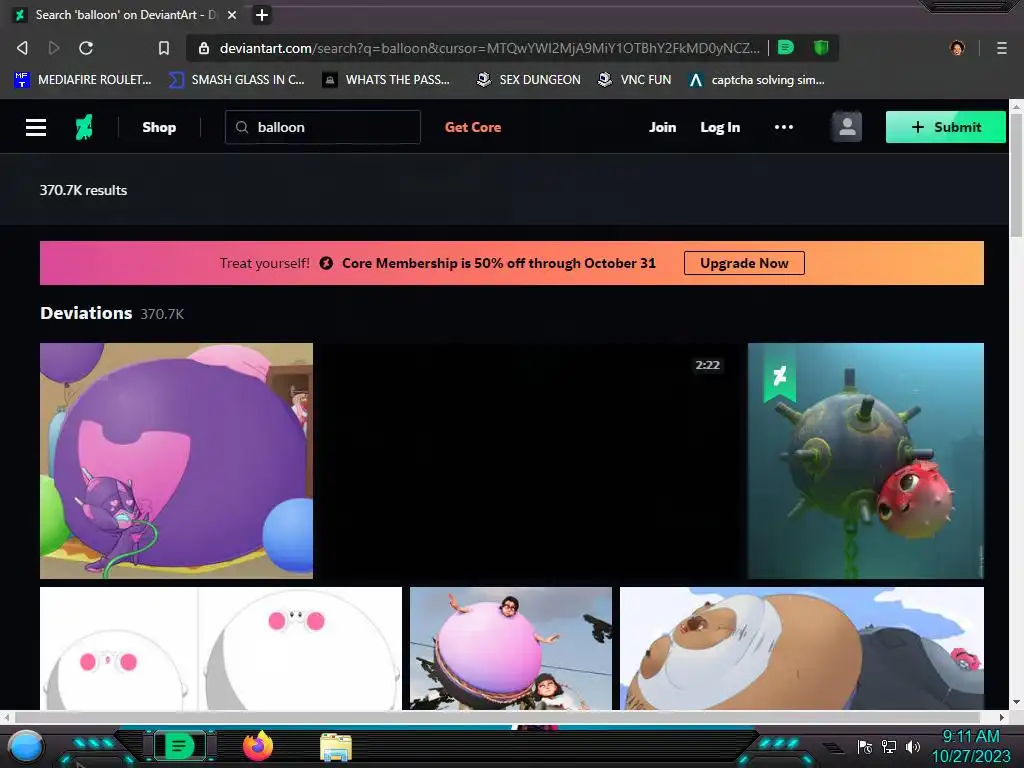Open the VNC FUN bookmark
The image size is (1024, 768).
click(635, 80)
